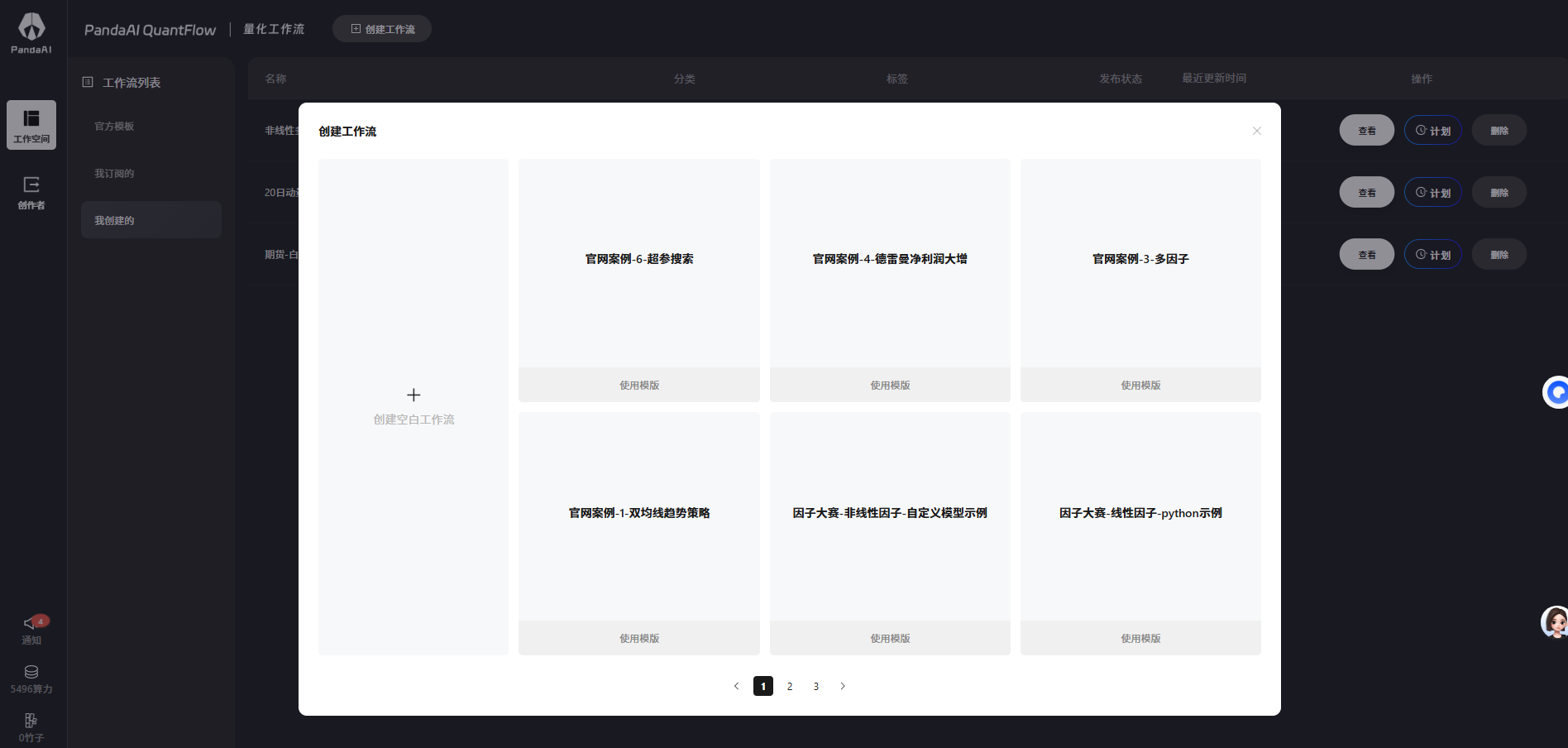The height and width of the screenshot is (748, 1568).
Task: Click the plus icon for blank workflow
Action: pyautogui.click(x=414, y=395)
